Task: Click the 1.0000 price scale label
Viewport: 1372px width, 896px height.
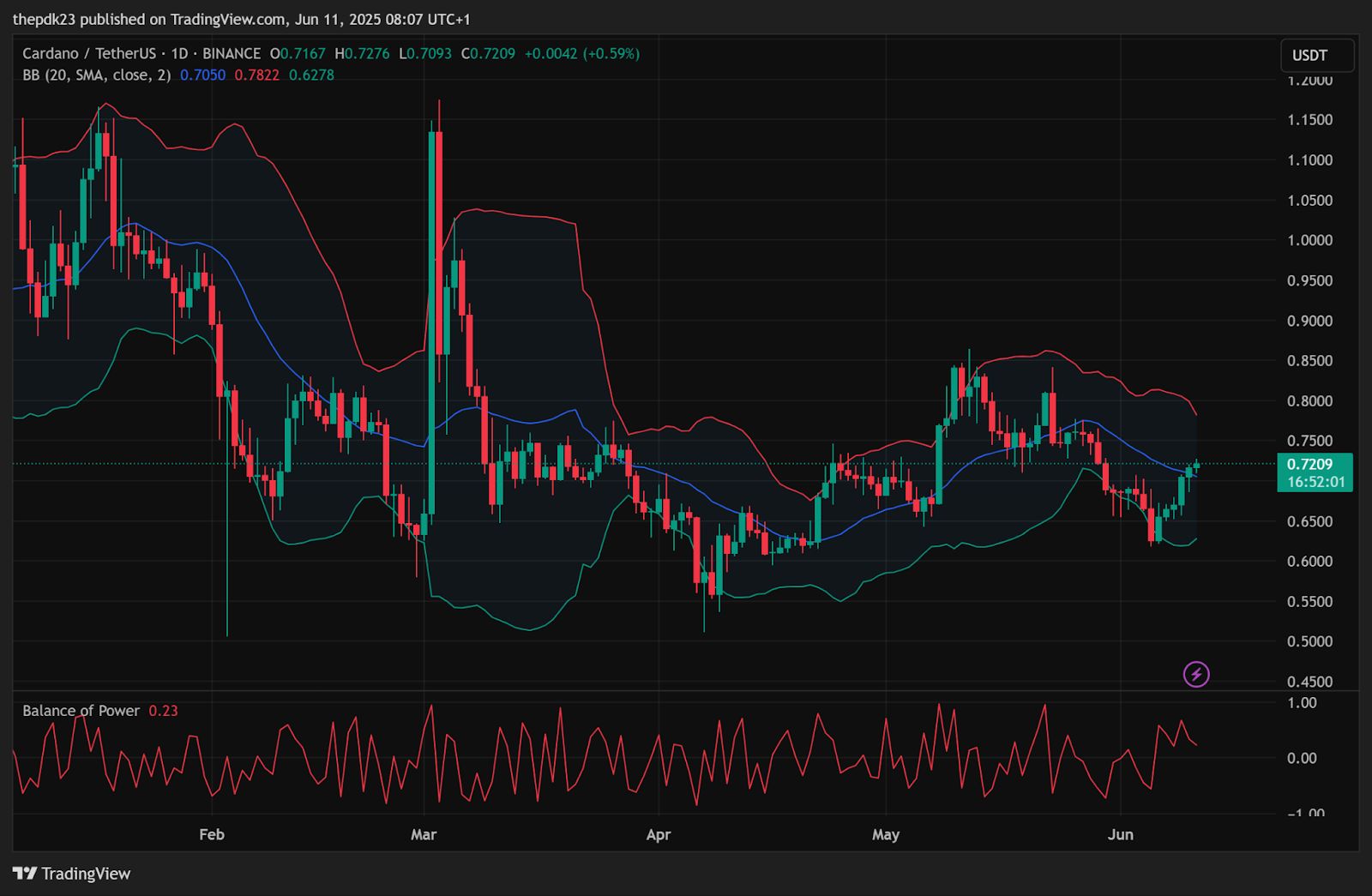Action: pos(1309,240)
